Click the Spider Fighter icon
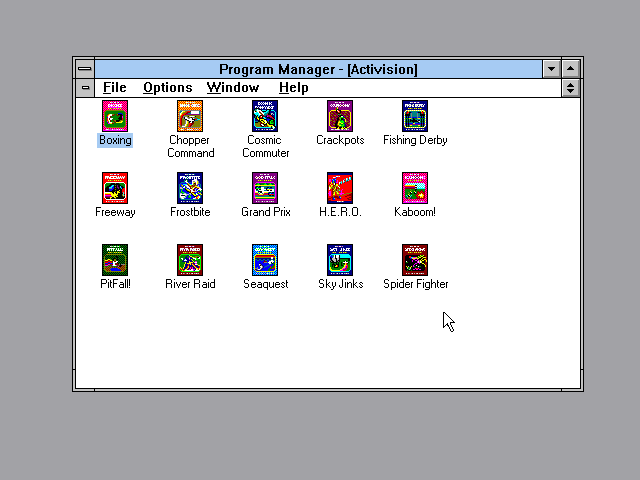 pos(415,260)
